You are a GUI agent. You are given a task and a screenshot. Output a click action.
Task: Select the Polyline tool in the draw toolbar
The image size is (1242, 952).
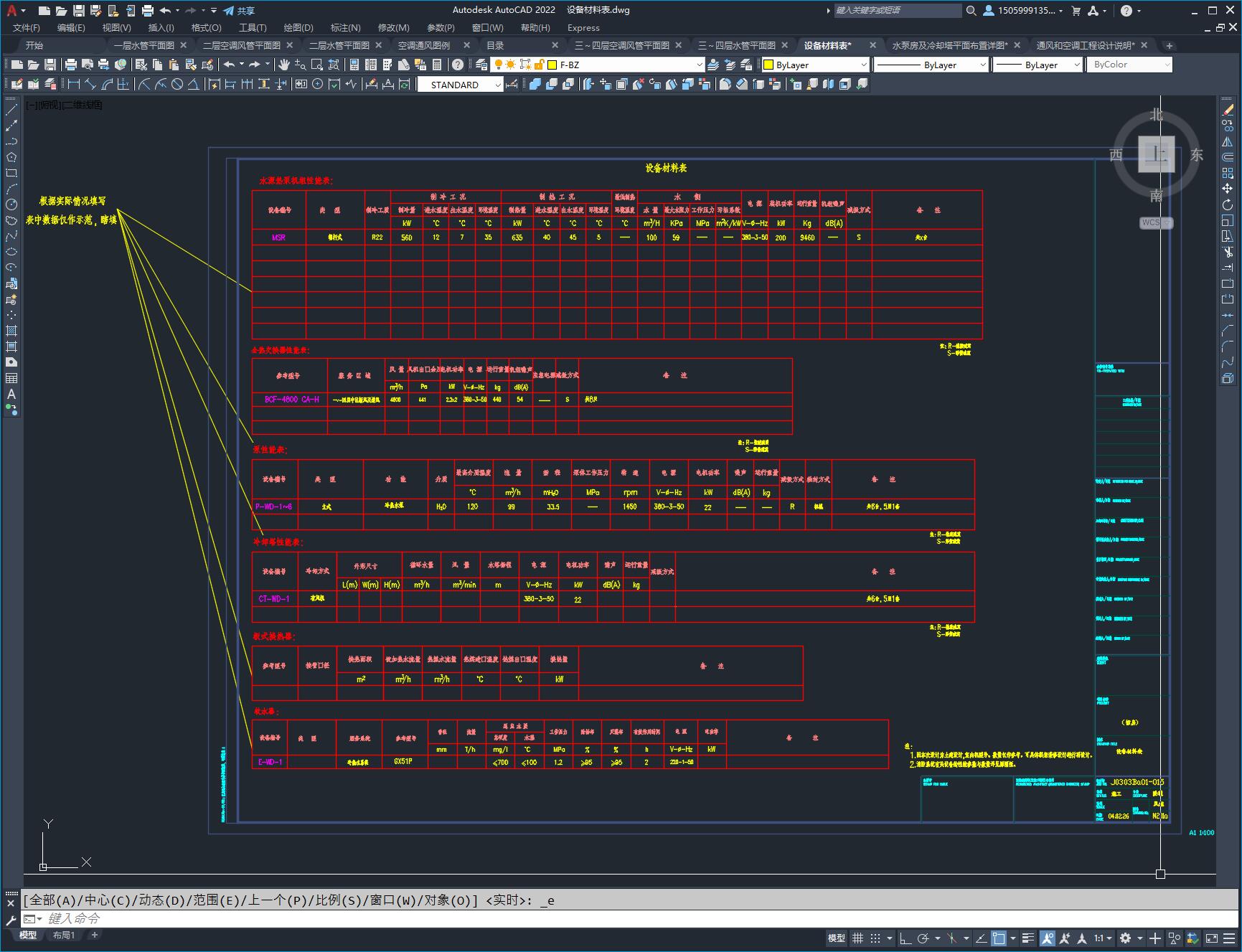[x=11, y=142]
